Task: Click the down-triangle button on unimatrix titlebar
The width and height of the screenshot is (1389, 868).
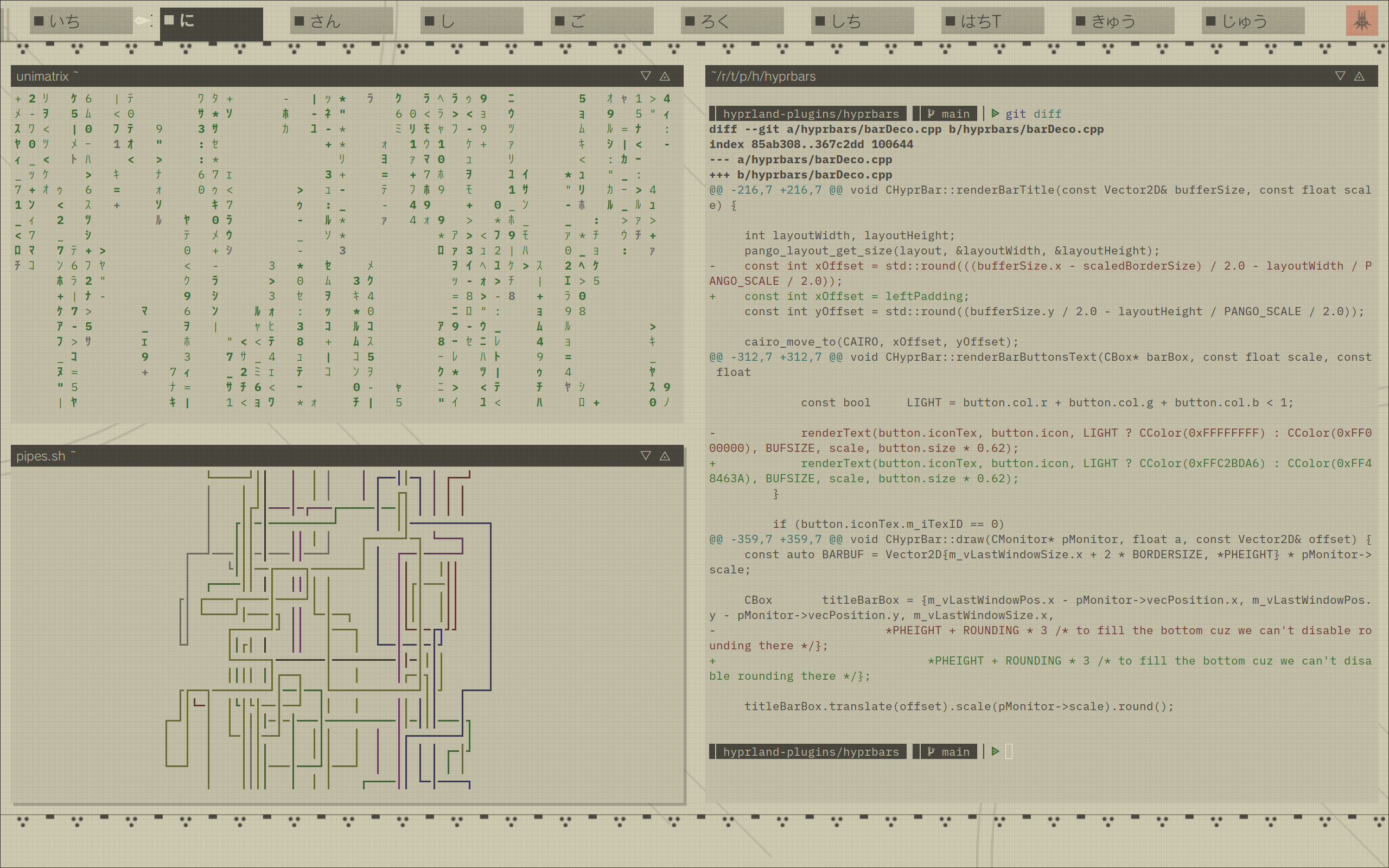Action: (x=646, y=76)
